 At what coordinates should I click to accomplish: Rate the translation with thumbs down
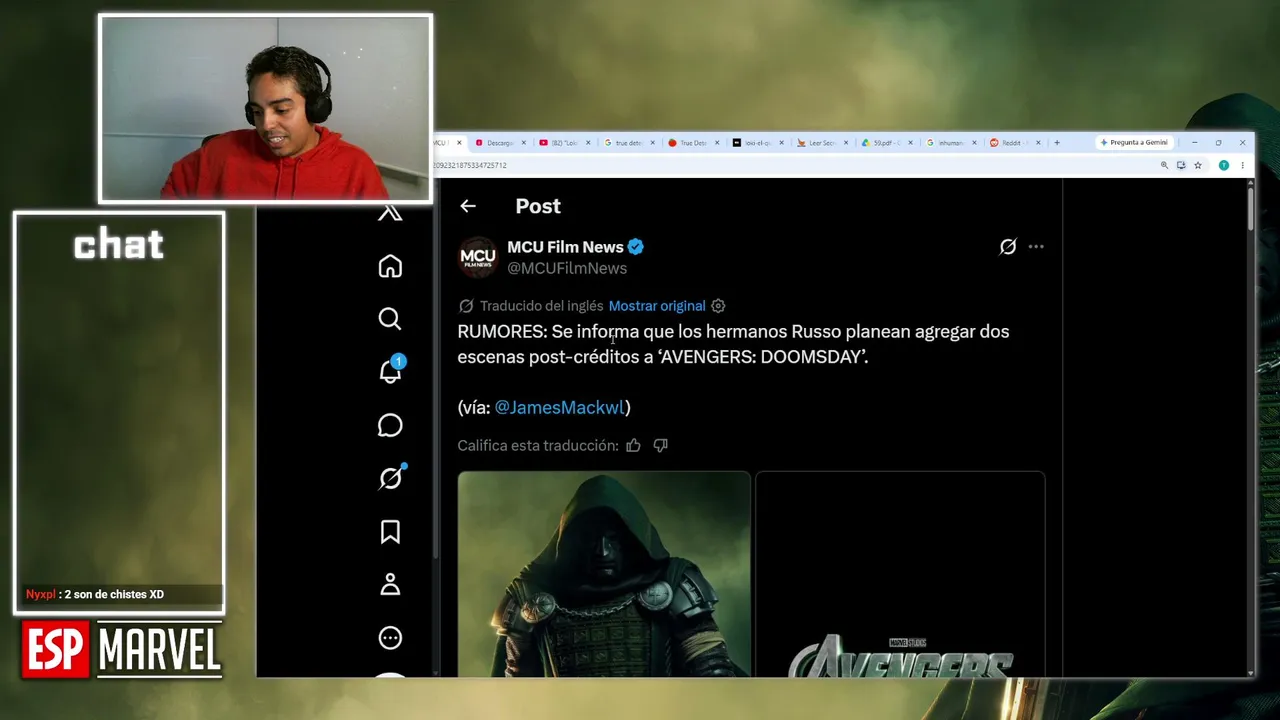[660, 446]
